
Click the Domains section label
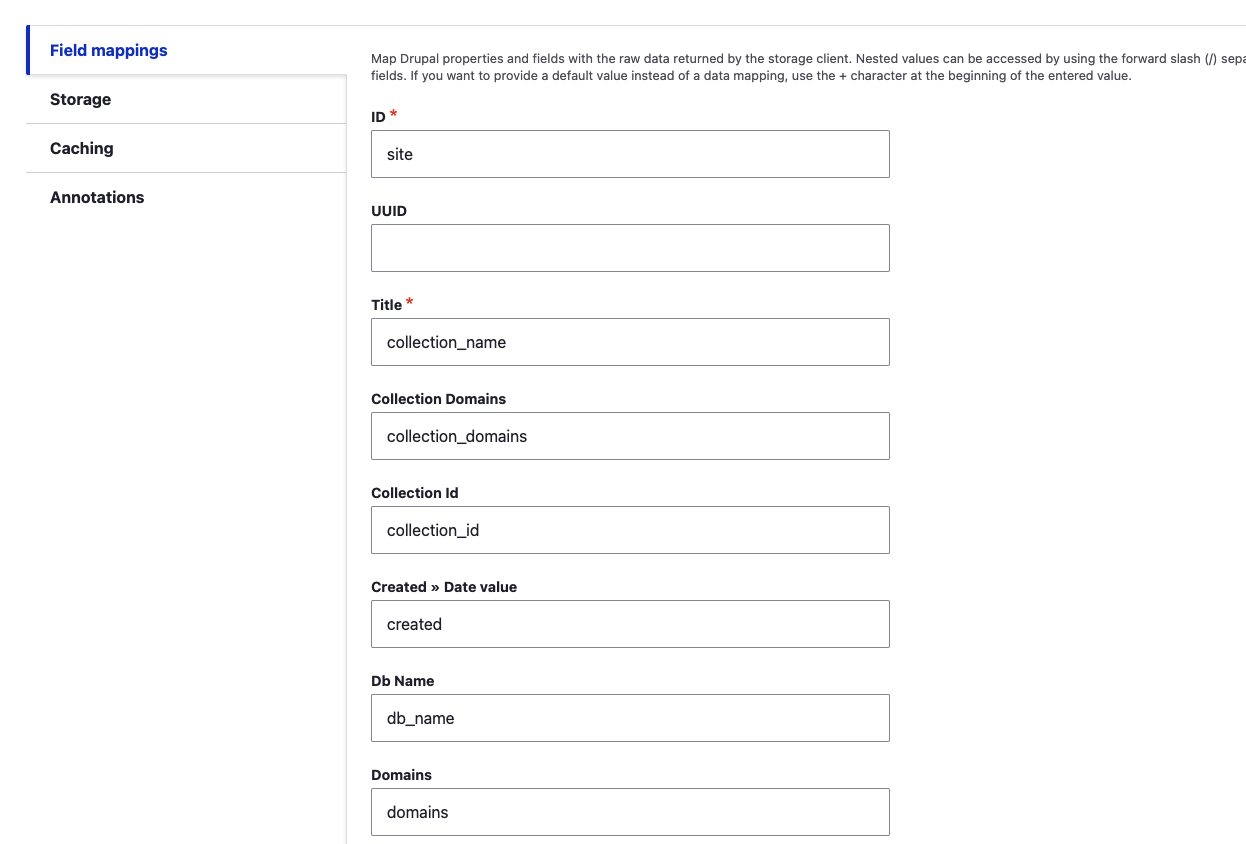click(x=401, y=775)
